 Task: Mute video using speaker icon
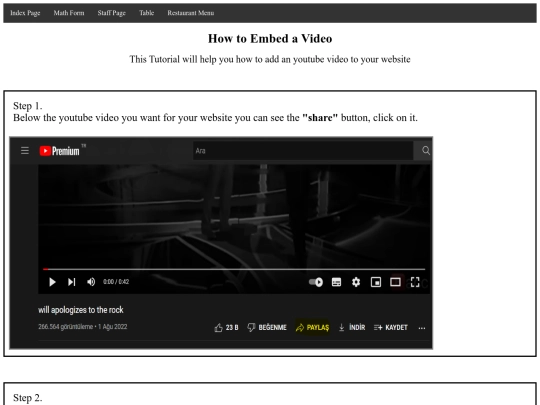[x=91, y=282]
